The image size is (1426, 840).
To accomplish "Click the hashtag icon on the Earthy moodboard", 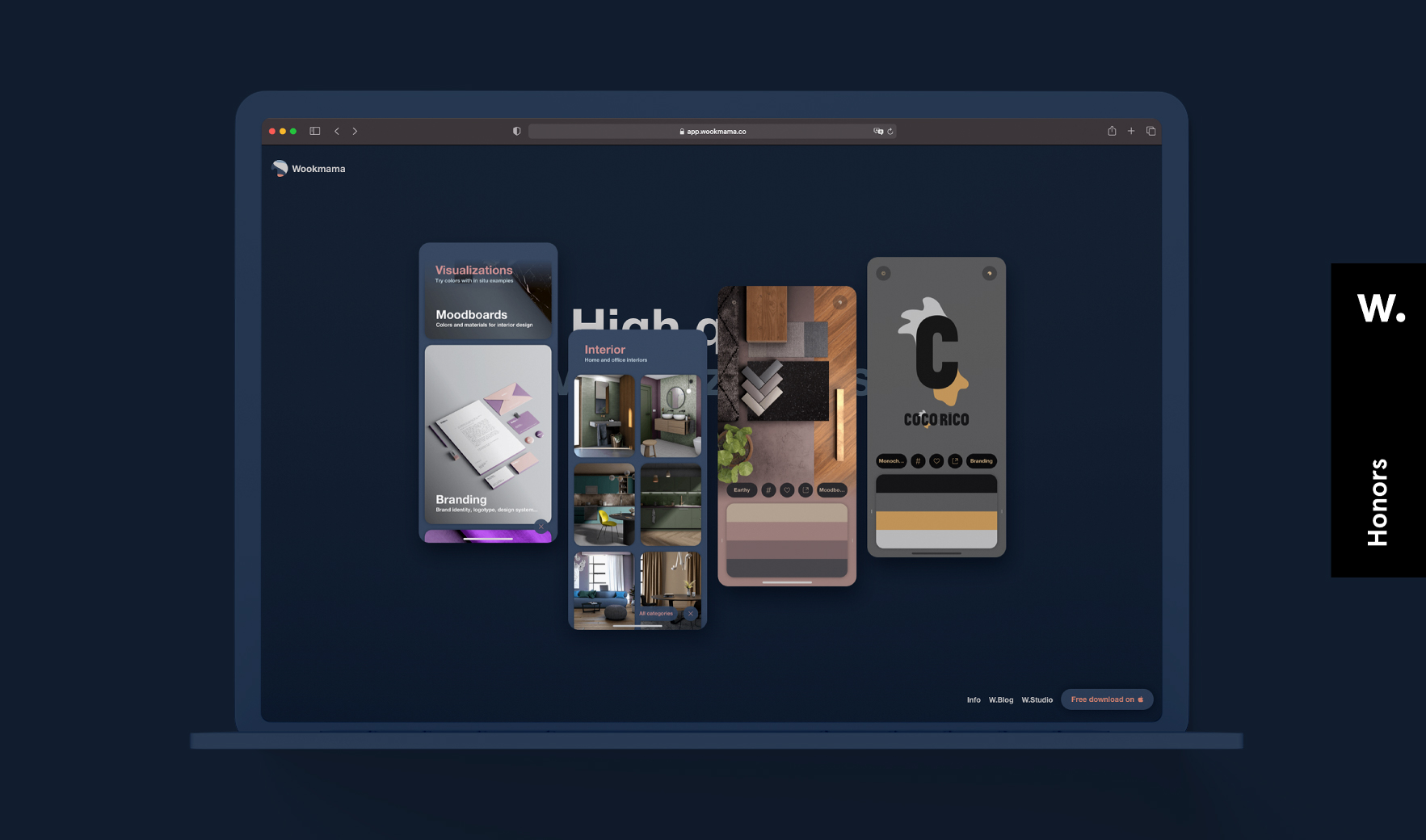I will [768, 490].
